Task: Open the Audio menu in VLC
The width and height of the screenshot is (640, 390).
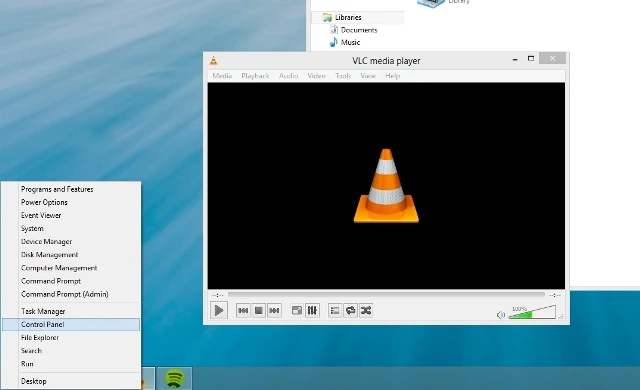Action: (289, 76)
